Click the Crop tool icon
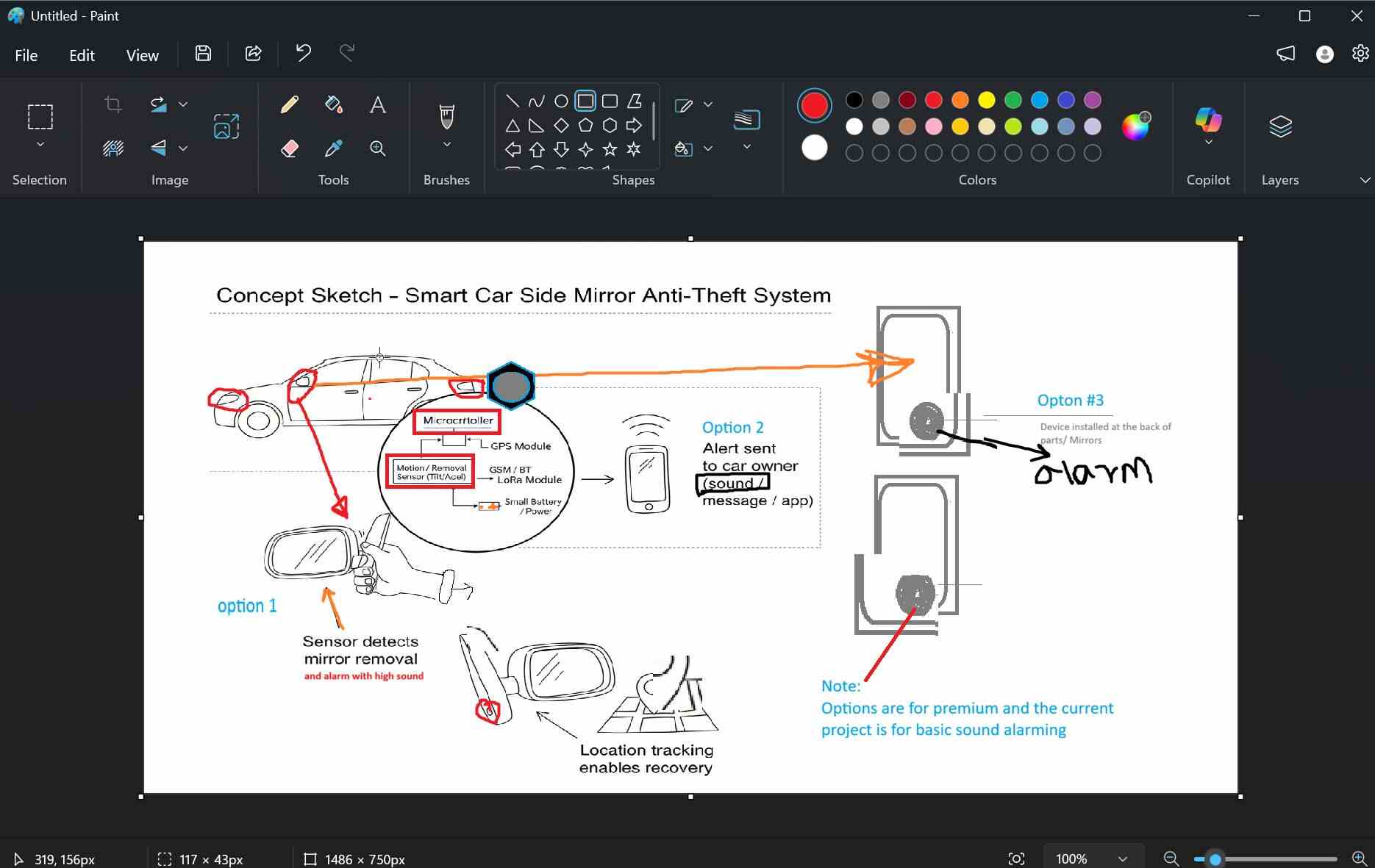This screenshot has width=1375, height=868. tap(113, 104)
